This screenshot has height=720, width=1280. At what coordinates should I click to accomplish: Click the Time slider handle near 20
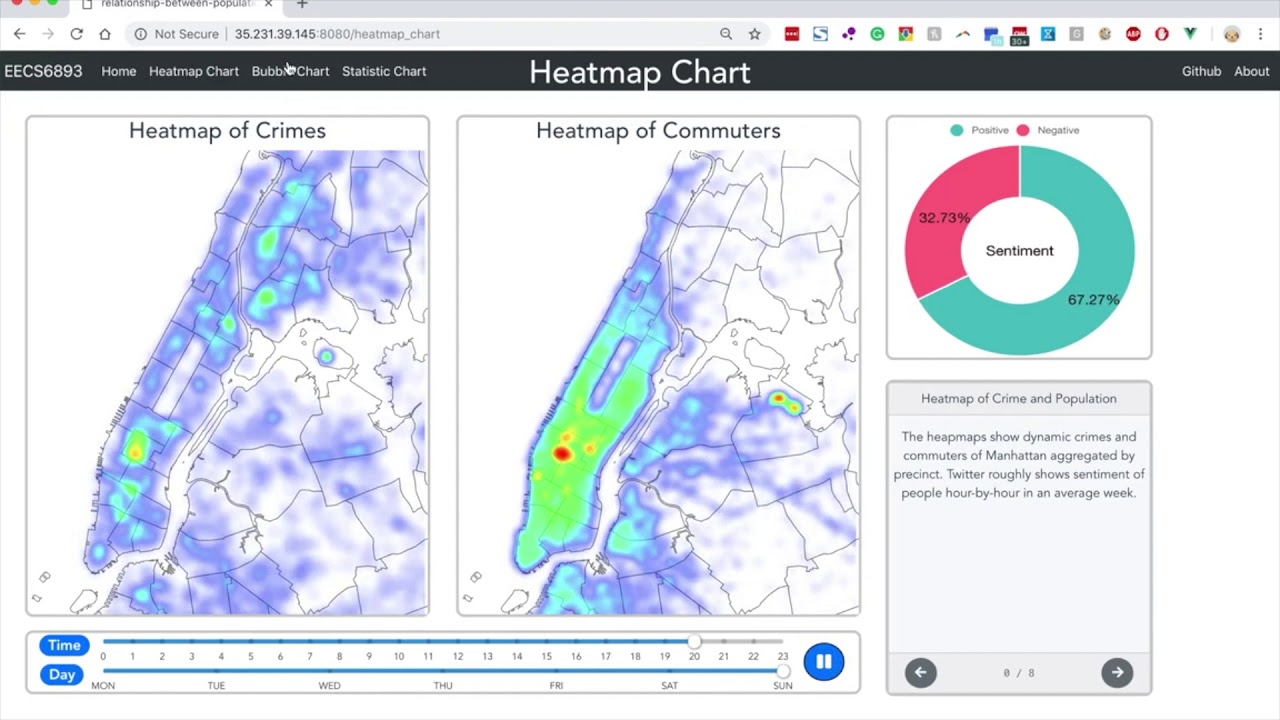[x=694, y=642]
